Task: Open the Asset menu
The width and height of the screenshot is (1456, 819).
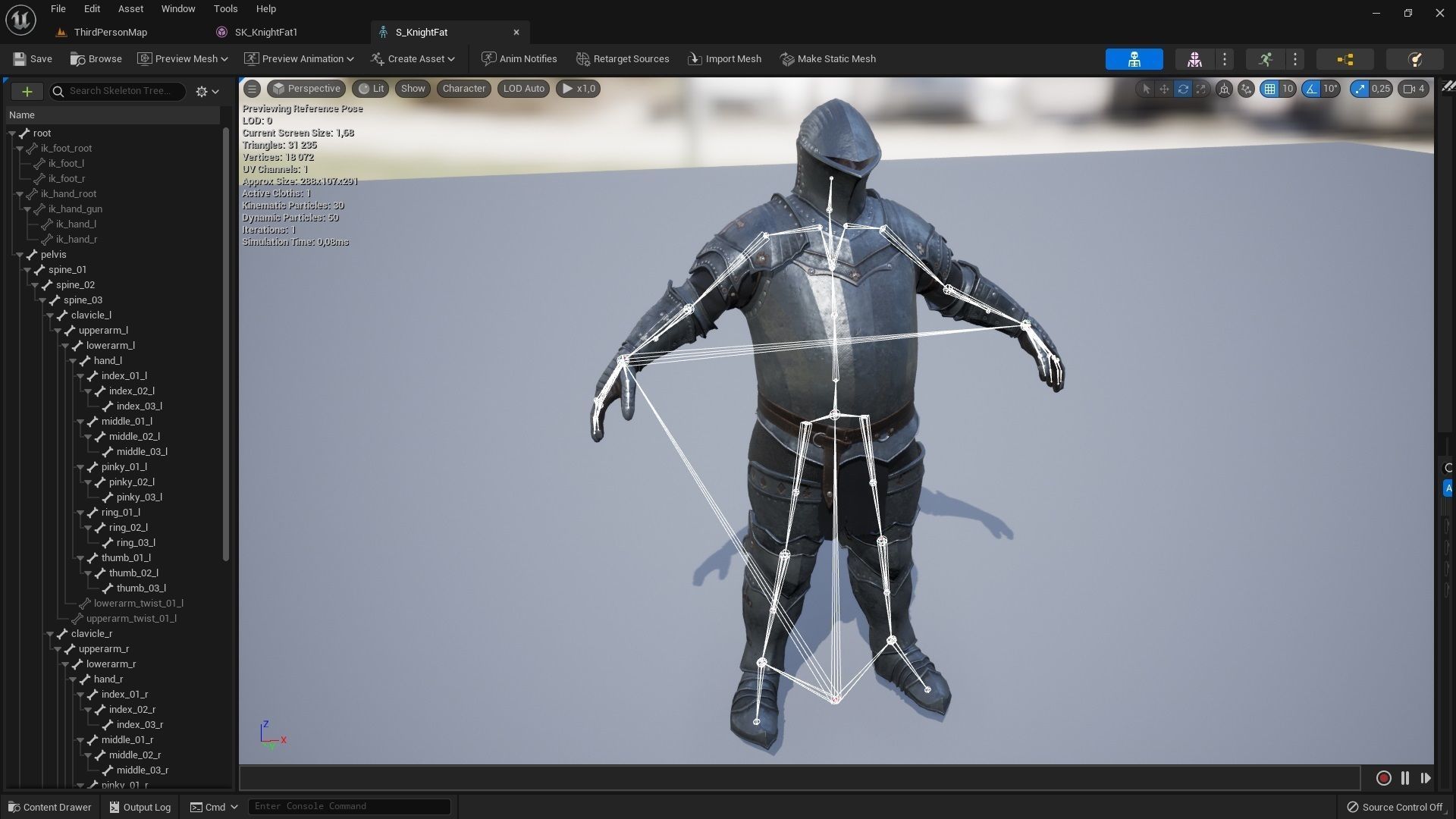Action: (x=130, y=9)
